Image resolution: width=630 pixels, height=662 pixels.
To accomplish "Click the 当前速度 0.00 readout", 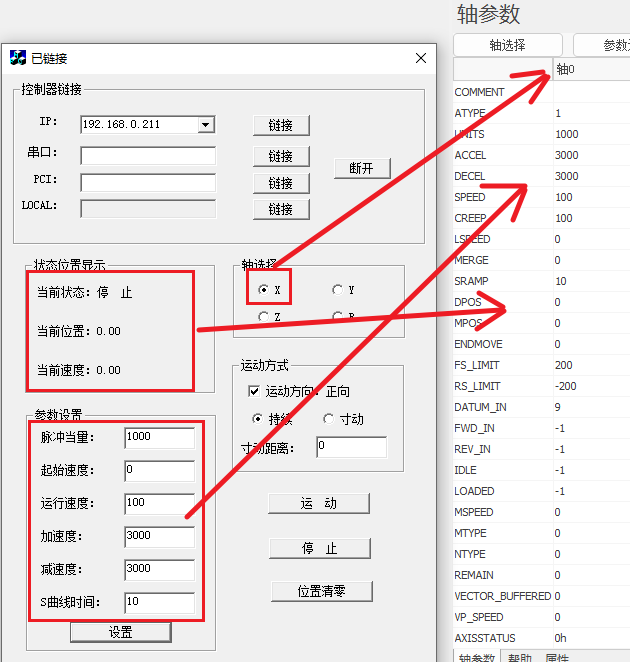I will point(79,370).
